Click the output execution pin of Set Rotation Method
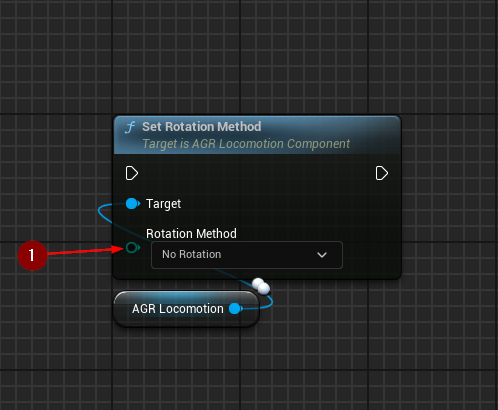498x410 pixels. point(382,173)
